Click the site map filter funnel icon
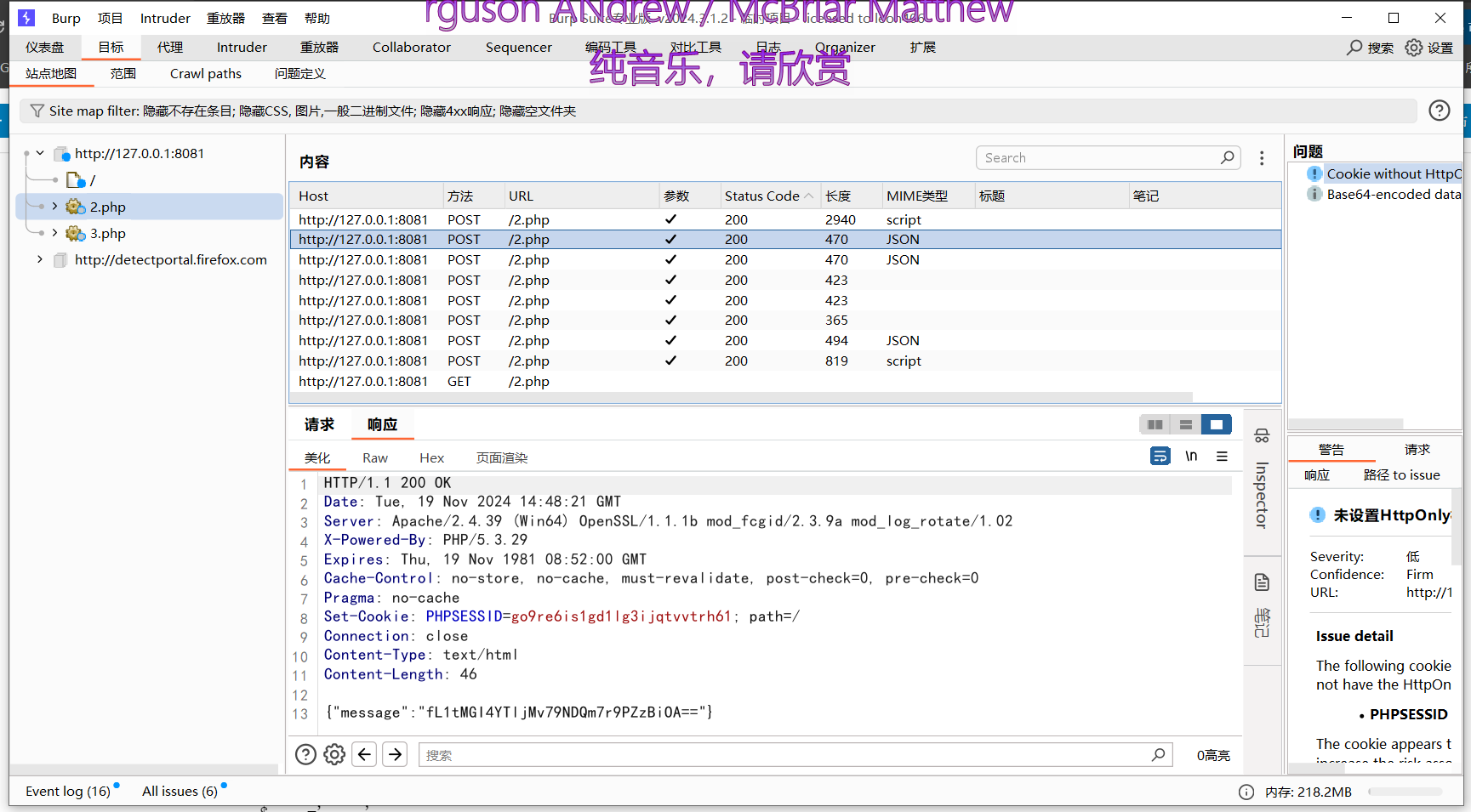This screenshot has height=812, width=1471. point(37,111)
